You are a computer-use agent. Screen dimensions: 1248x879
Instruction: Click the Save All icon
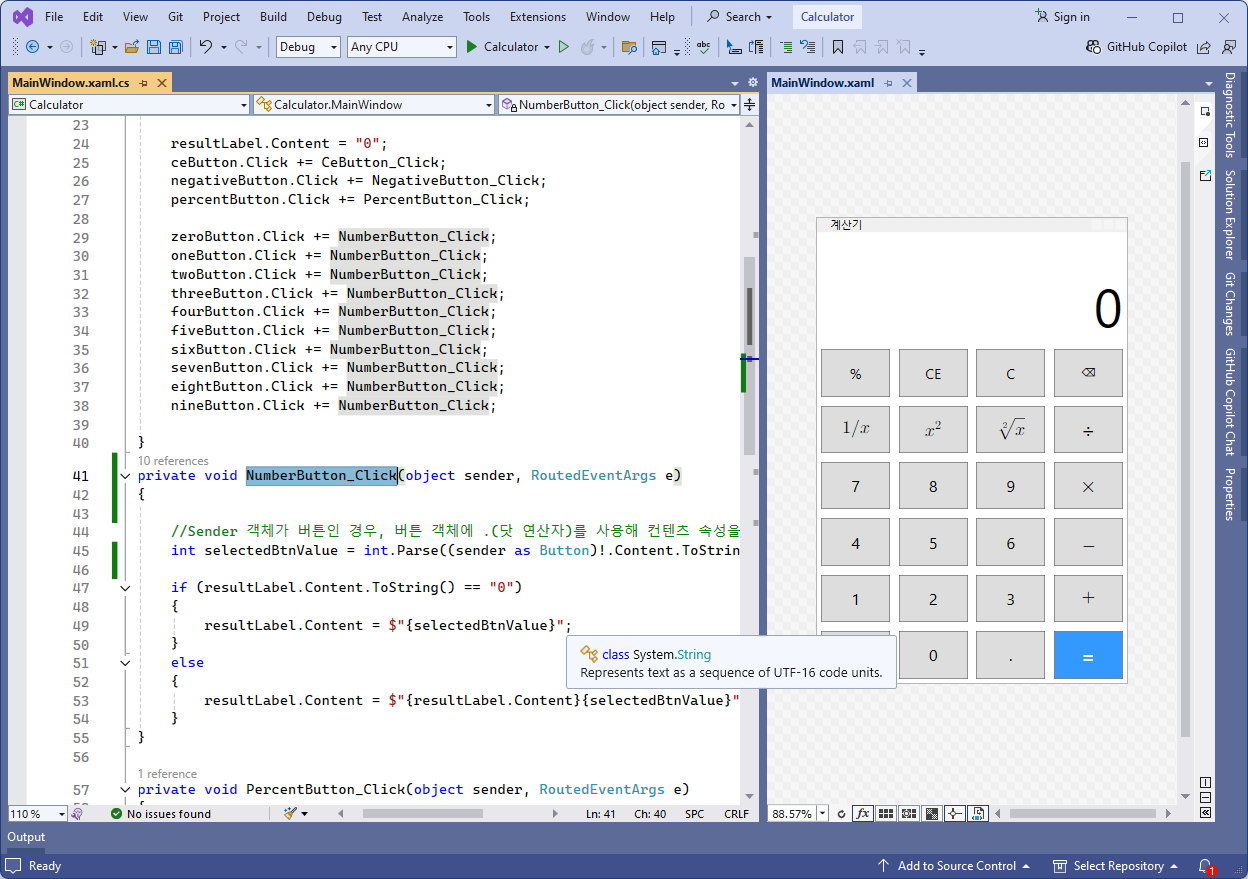point(175,47)
